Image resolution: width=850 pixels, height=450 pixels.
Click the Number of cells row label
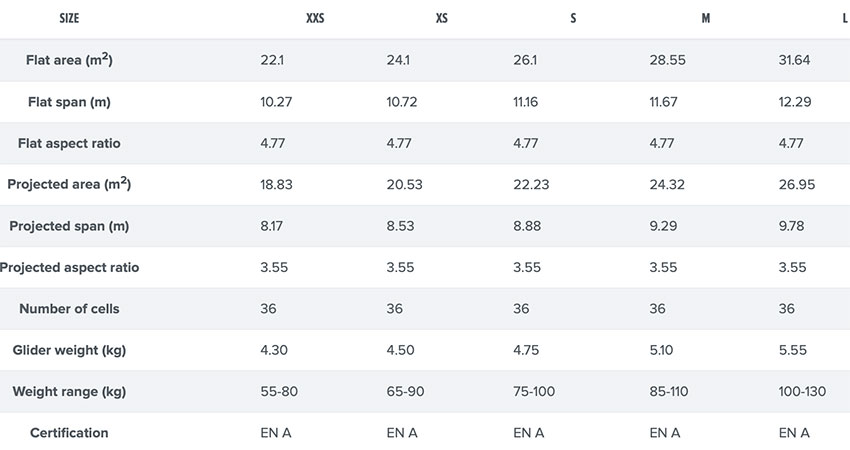coord(69,308)
